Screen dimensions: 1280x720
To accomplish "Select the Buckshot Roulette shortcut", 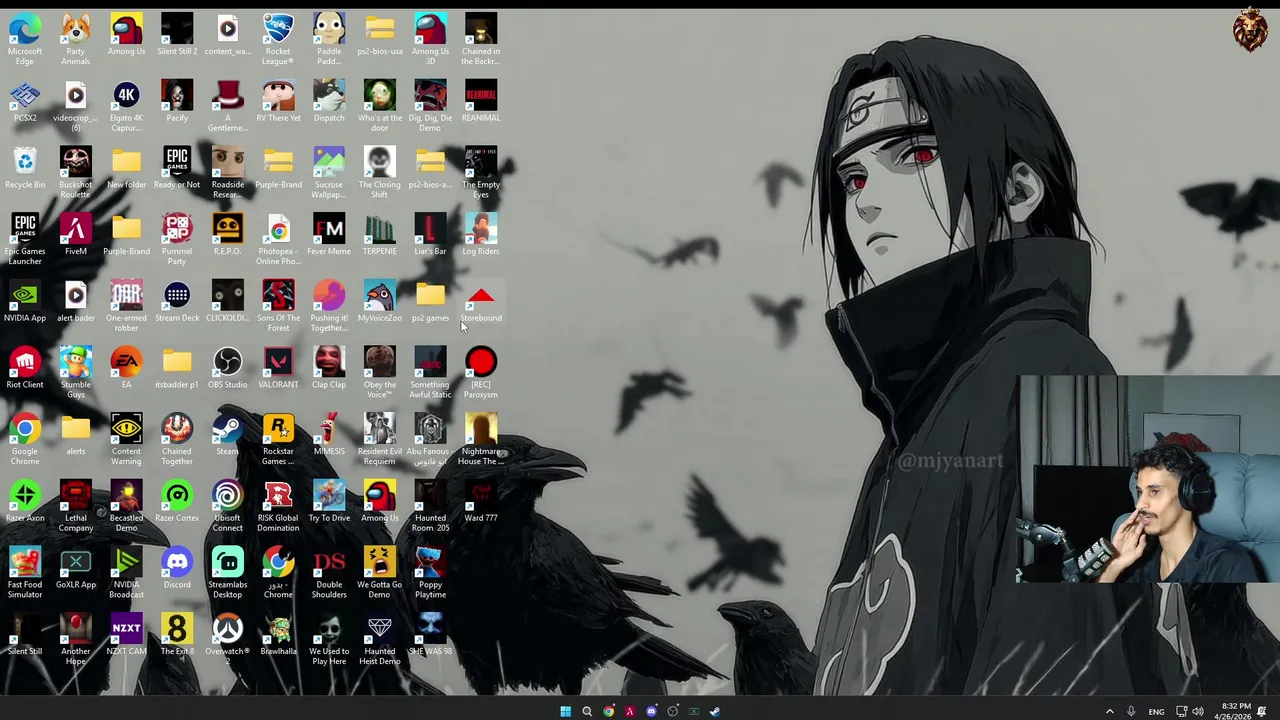I will pos(76,172).
